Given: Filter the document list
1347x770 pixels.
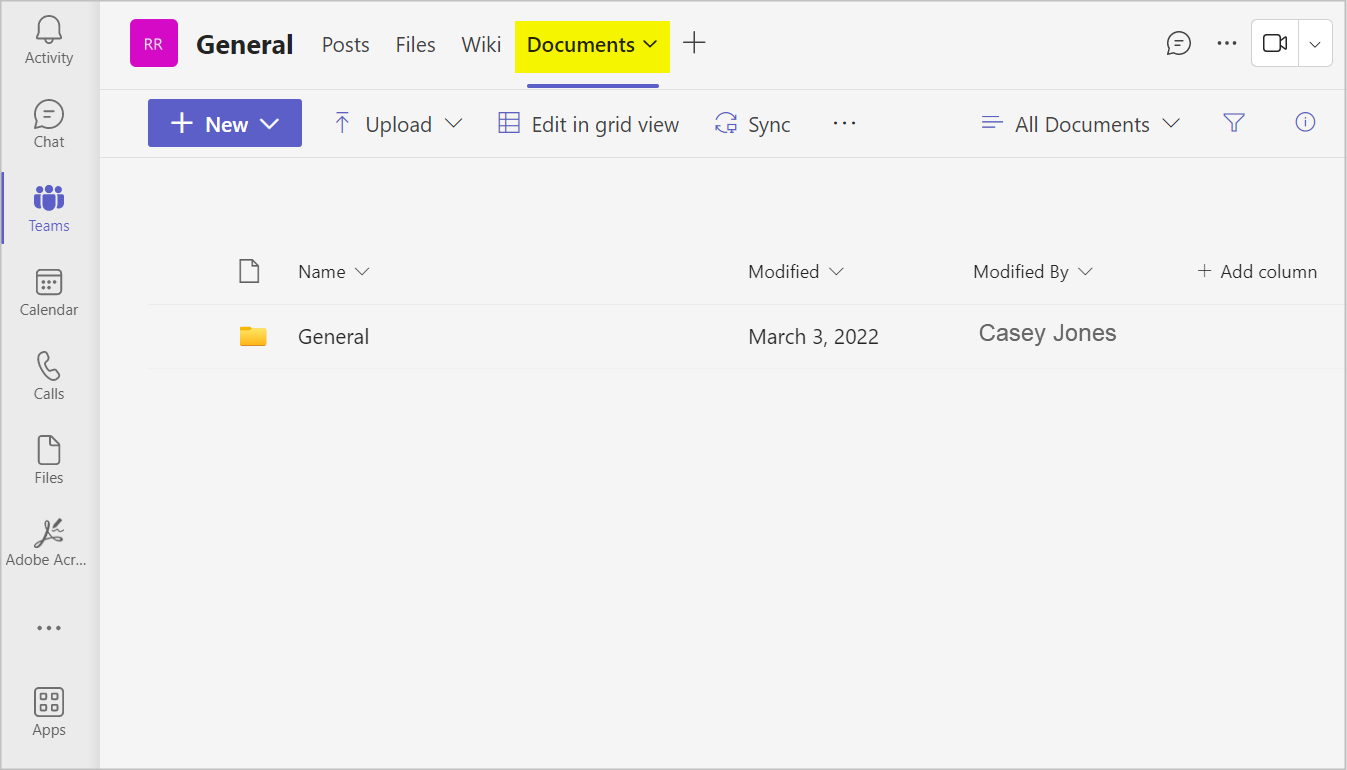Looking at the screenshot, I should pyautogui.click(x=1234, y=122).
